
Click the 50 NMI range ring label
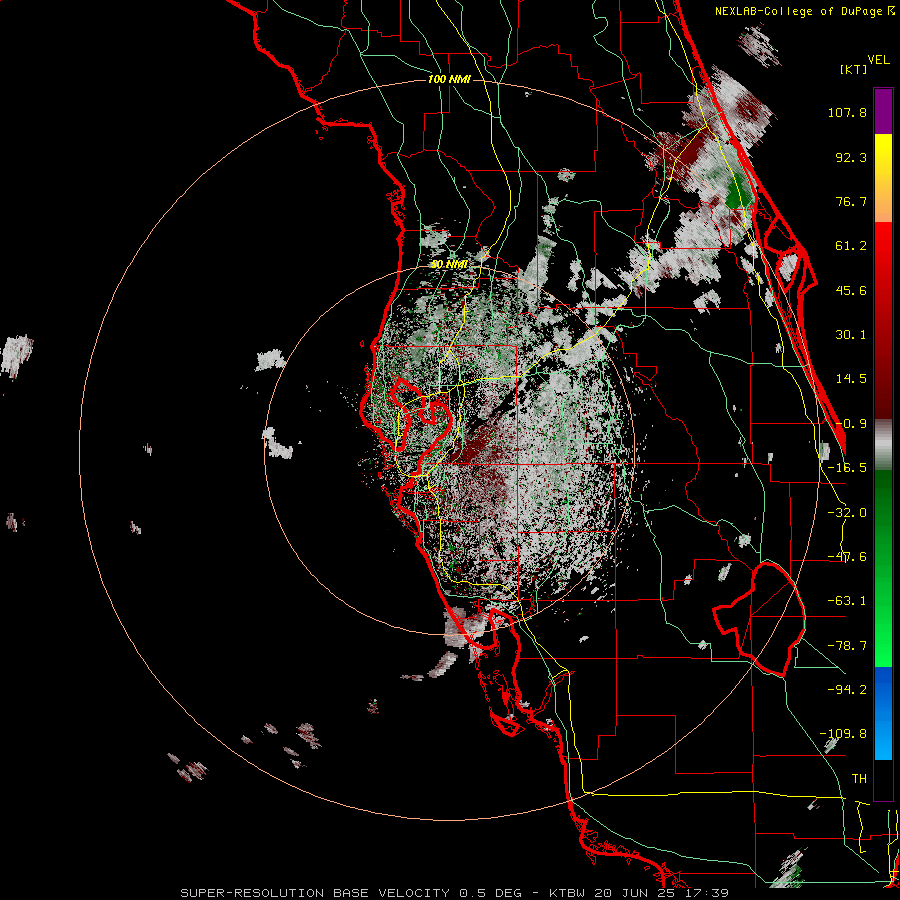pos(449,264)
